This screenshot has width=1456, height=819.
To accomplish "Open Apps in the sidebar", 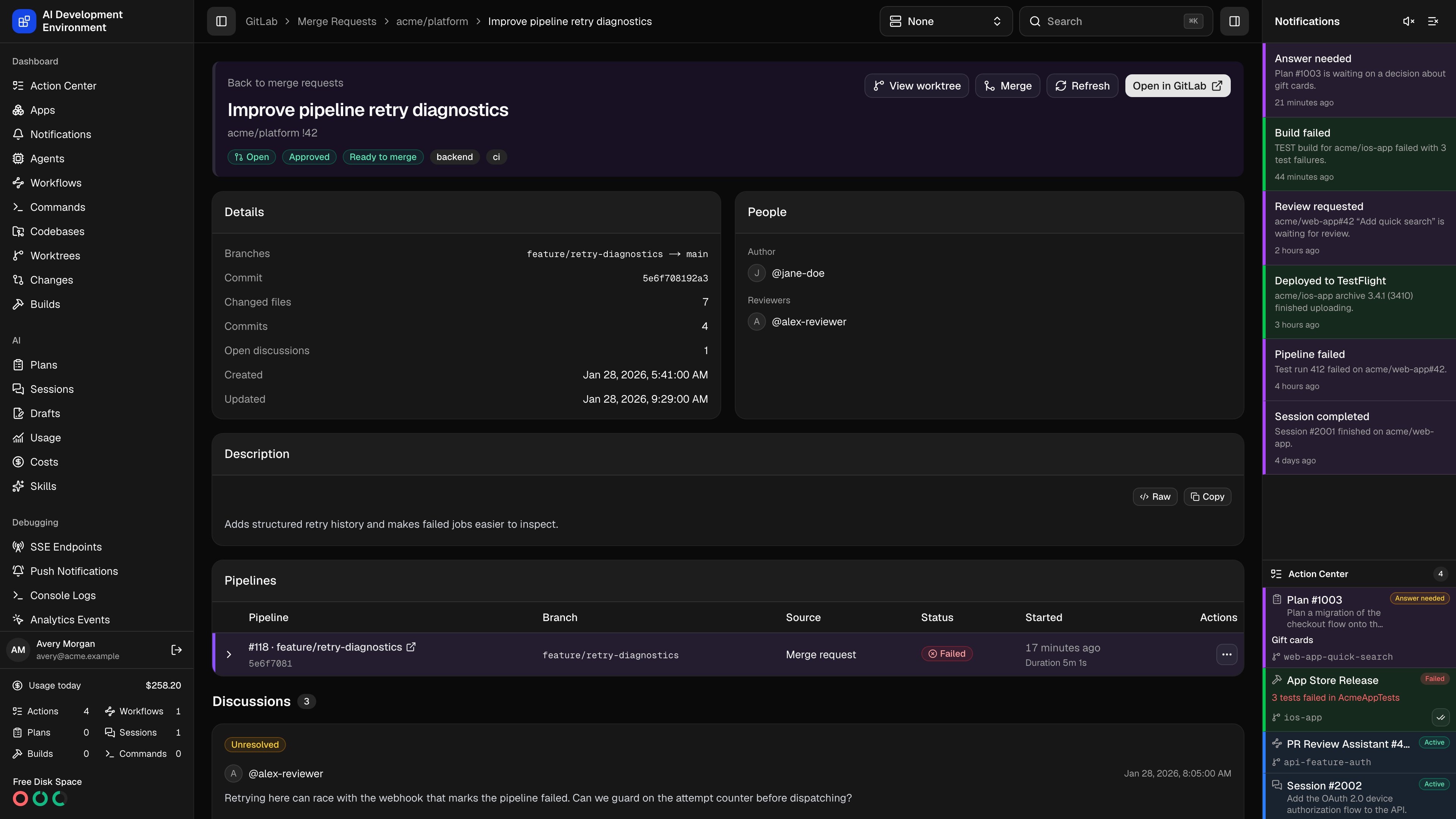I will (x=97, y=110).
